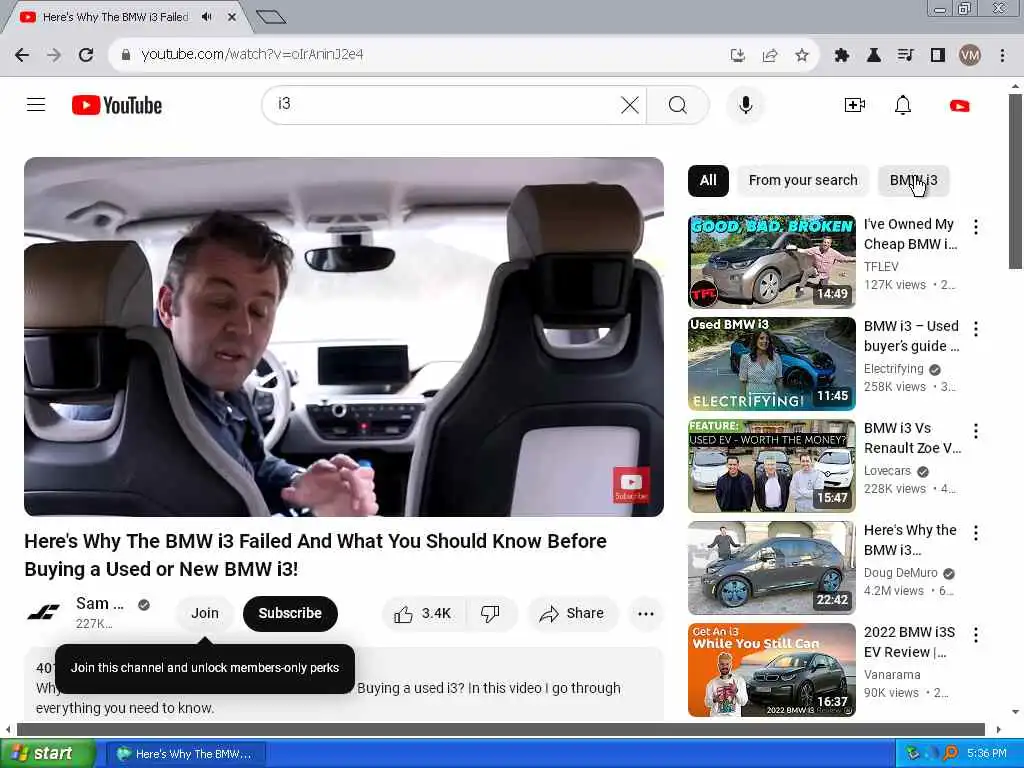Click the horizontal scrollbar at the bottom
Viewport: 1024px width, 768px height.
click(500, 729)
